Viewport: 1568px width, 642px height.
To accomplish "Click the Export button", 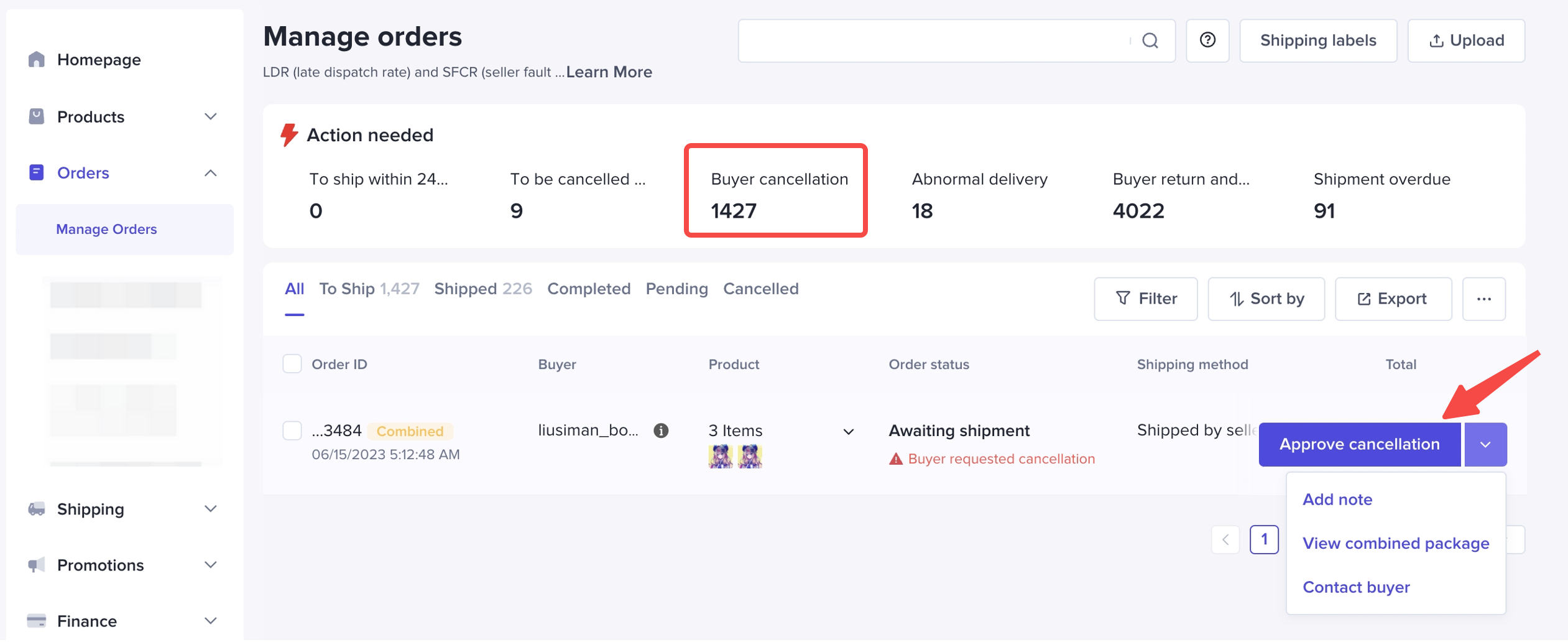I will [1393, 299].
